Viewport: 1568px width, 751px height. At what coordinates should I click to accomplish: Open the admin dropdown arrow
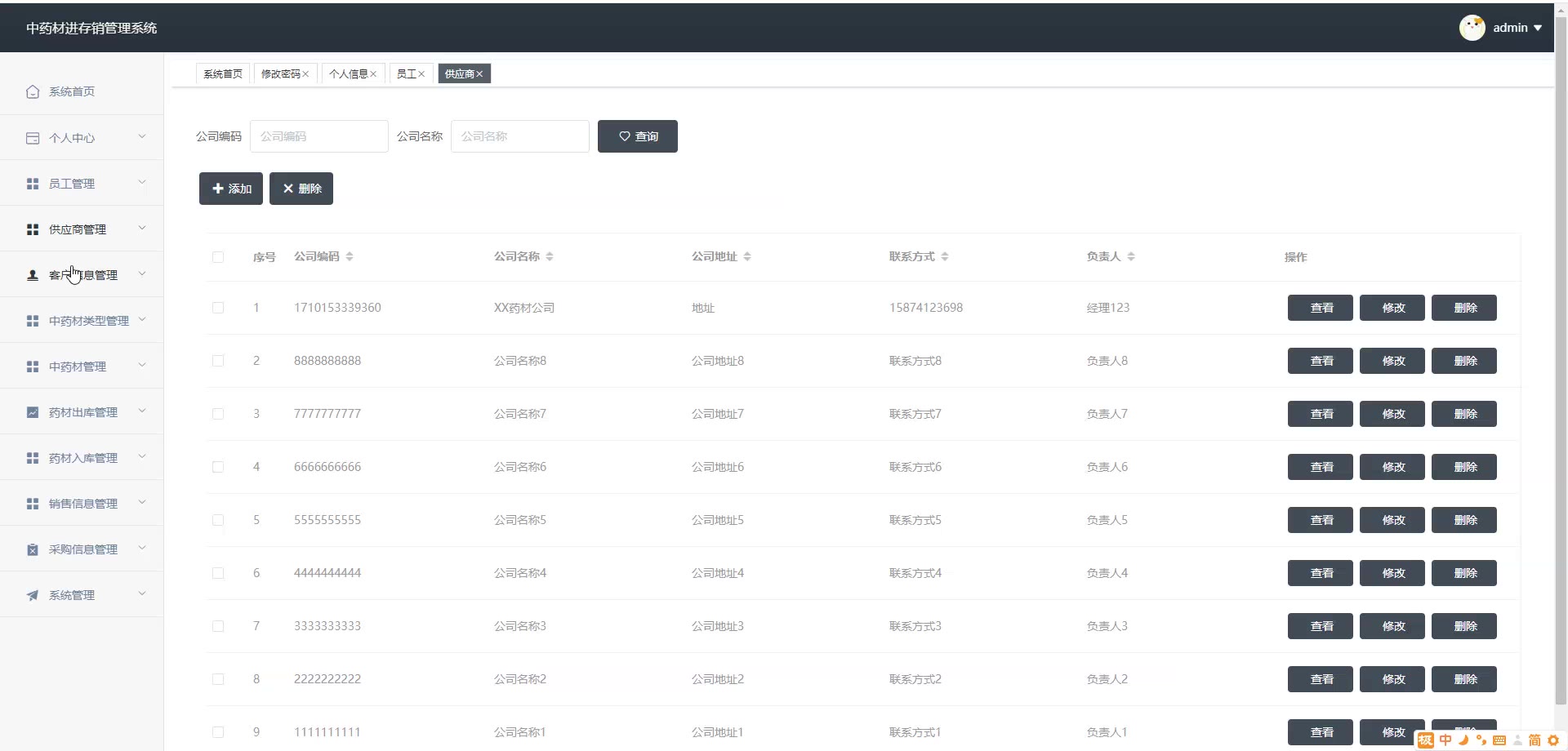point(1538,28)
